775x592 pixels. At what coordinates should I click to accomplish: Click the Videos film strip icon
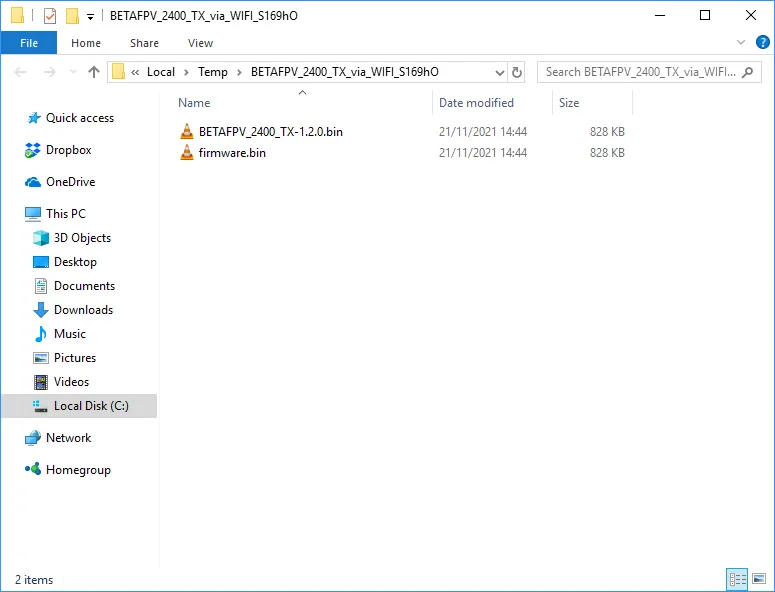click(41, 382)
